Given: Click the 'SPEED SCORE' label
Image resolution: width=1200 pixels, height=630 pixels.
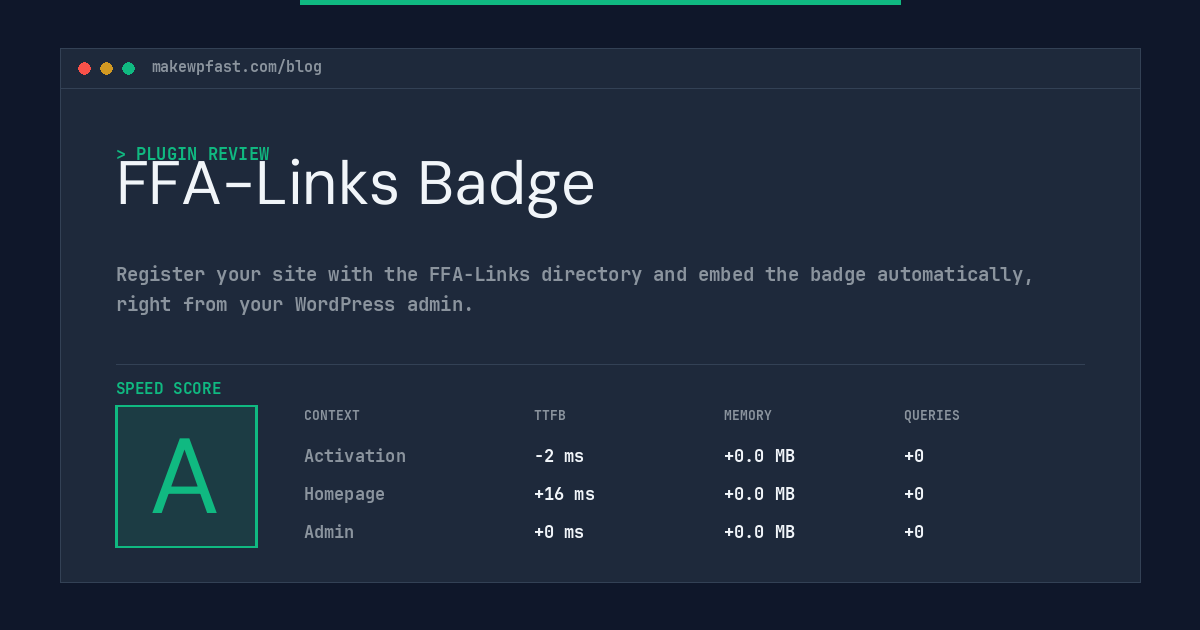Looking at the screenshot, I should click(169, 389).
